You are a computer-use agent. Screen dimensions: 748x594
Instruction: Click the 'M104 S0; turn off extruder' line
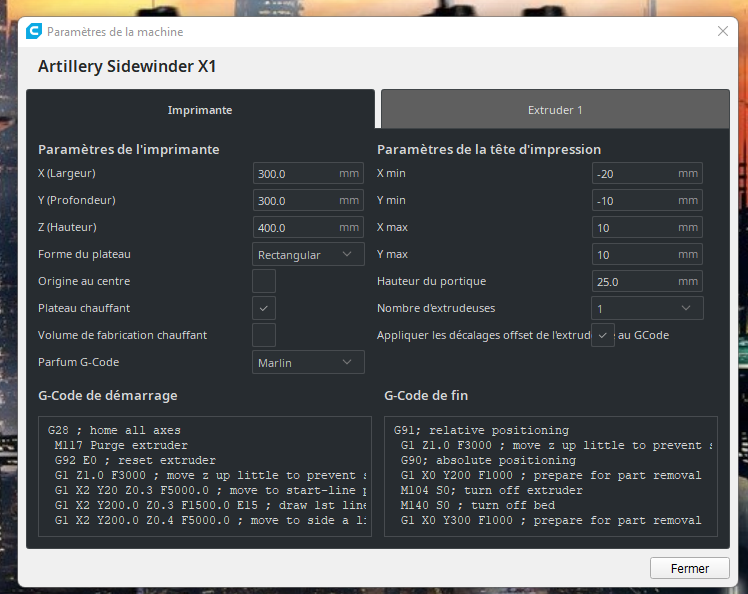pyautogui.click(x=492, y=490)
